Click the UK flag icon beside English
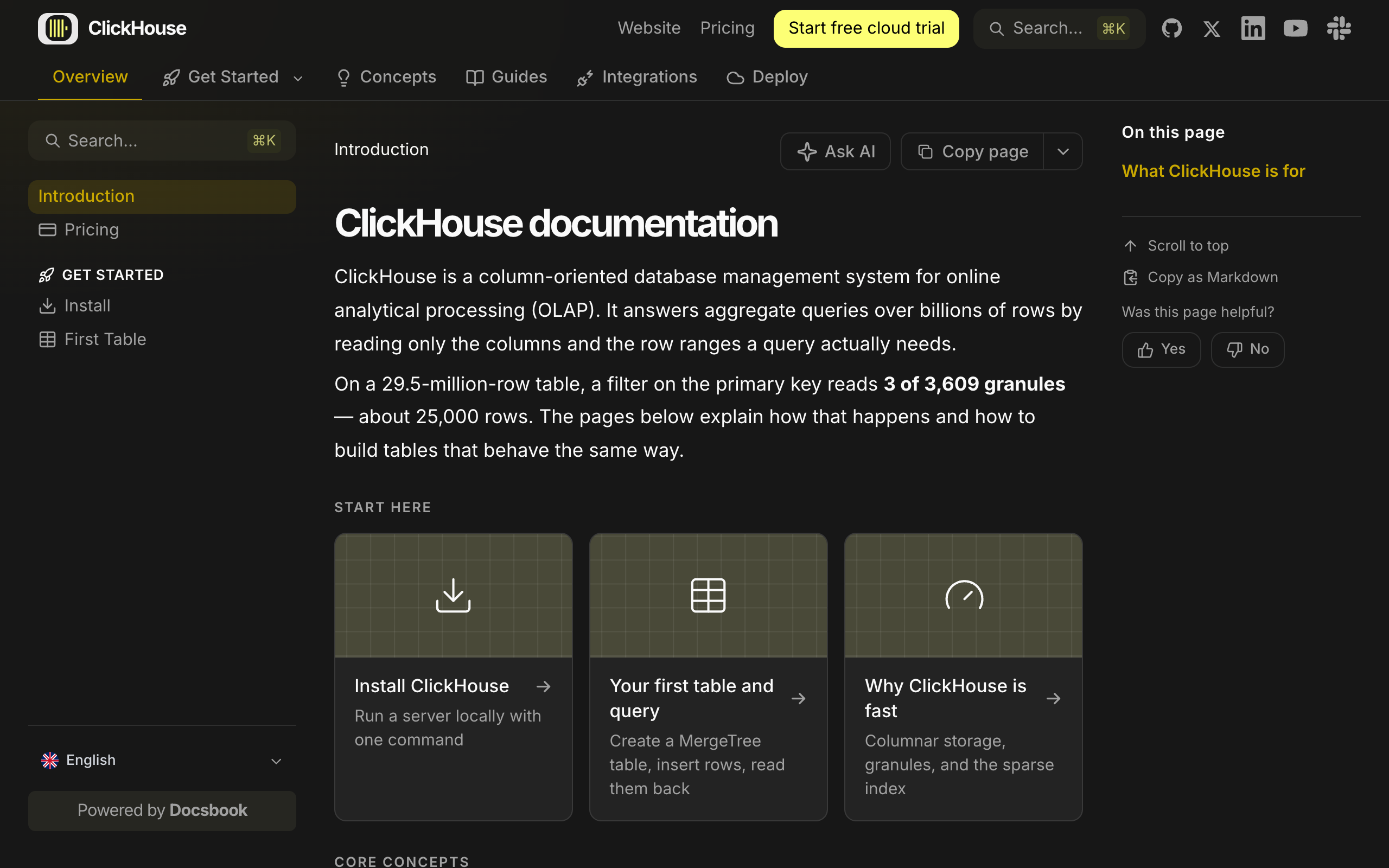The height and width of the screenshot is (868, 1389). coord(50,760)
